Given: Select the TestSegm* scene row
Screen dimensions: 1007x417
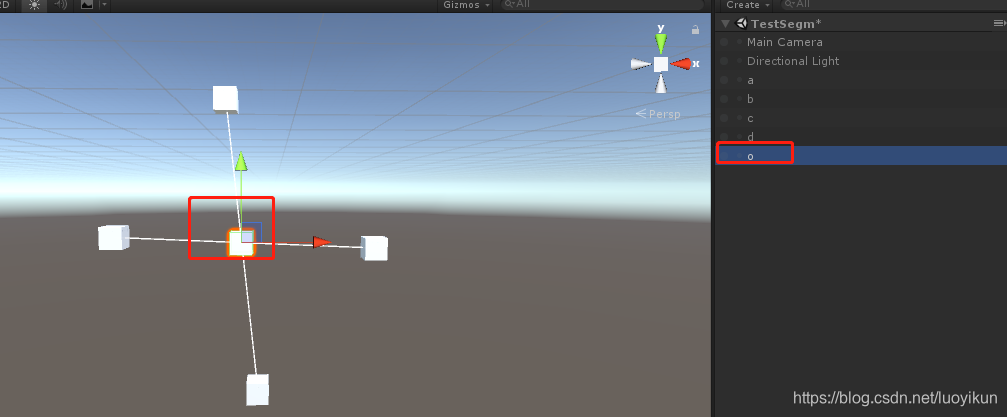Looking at the screenshot, I should coord(861,24).
